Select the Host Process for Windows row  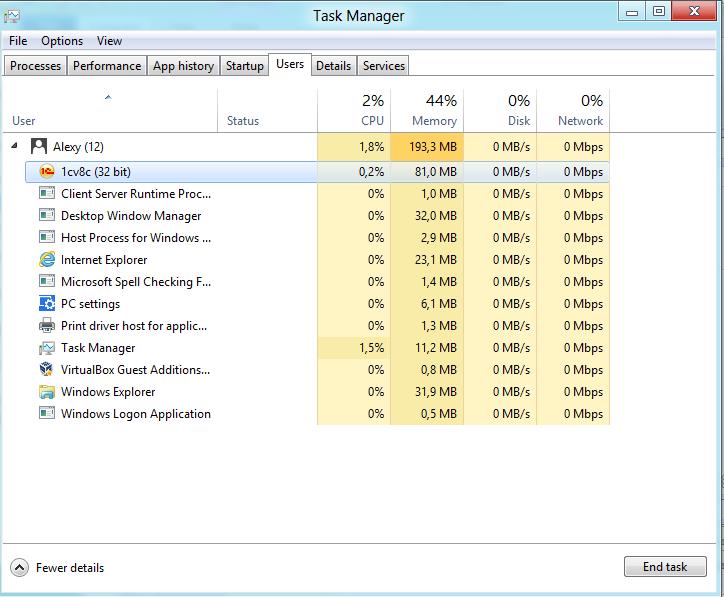(x=317, y=238)
